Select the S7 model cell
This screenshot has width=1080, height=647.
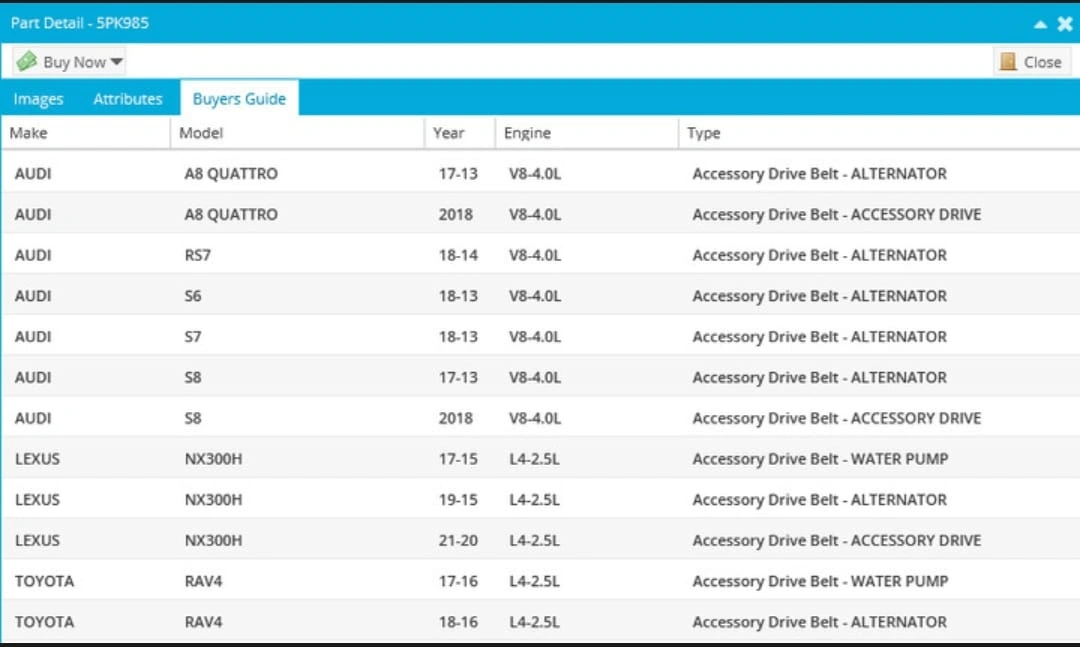click(193, 336)
